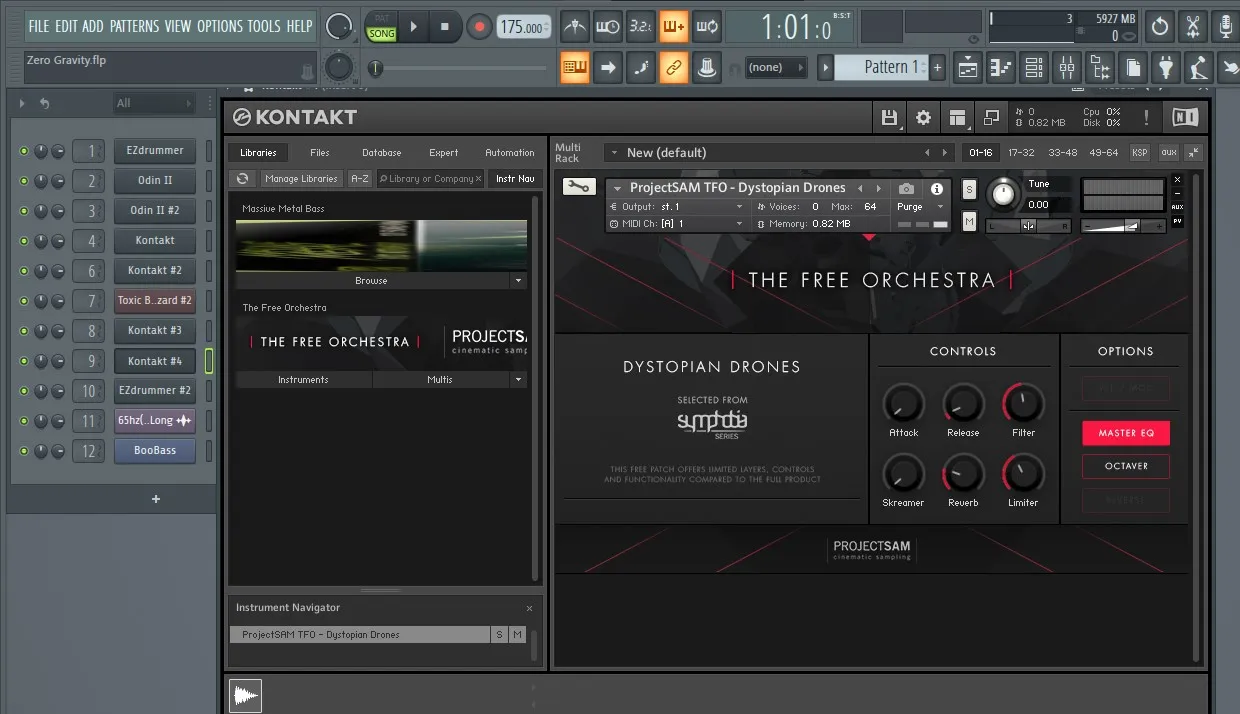
Task: Open Kontakt workspace layout icon
Action: tap(958, 117)
